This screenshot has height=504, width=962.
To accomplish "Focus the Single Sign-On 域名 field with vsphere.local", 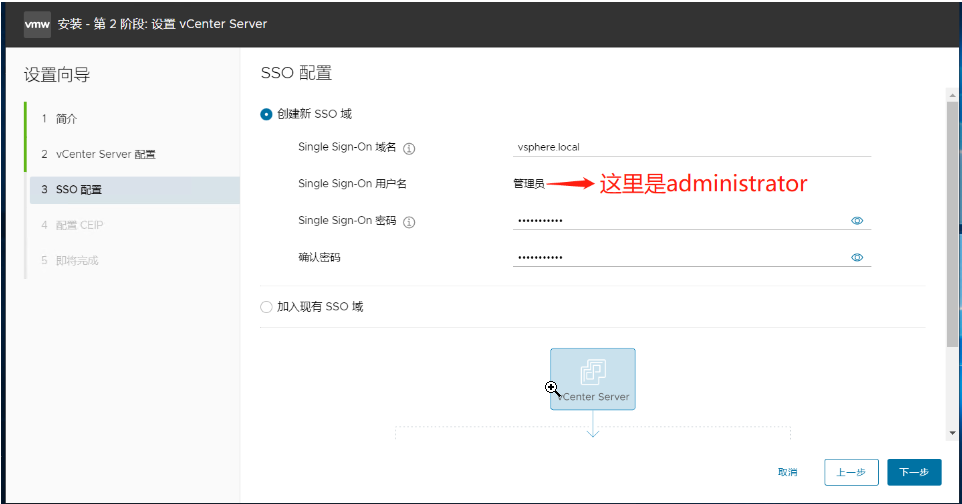I will tap(691, 147).
